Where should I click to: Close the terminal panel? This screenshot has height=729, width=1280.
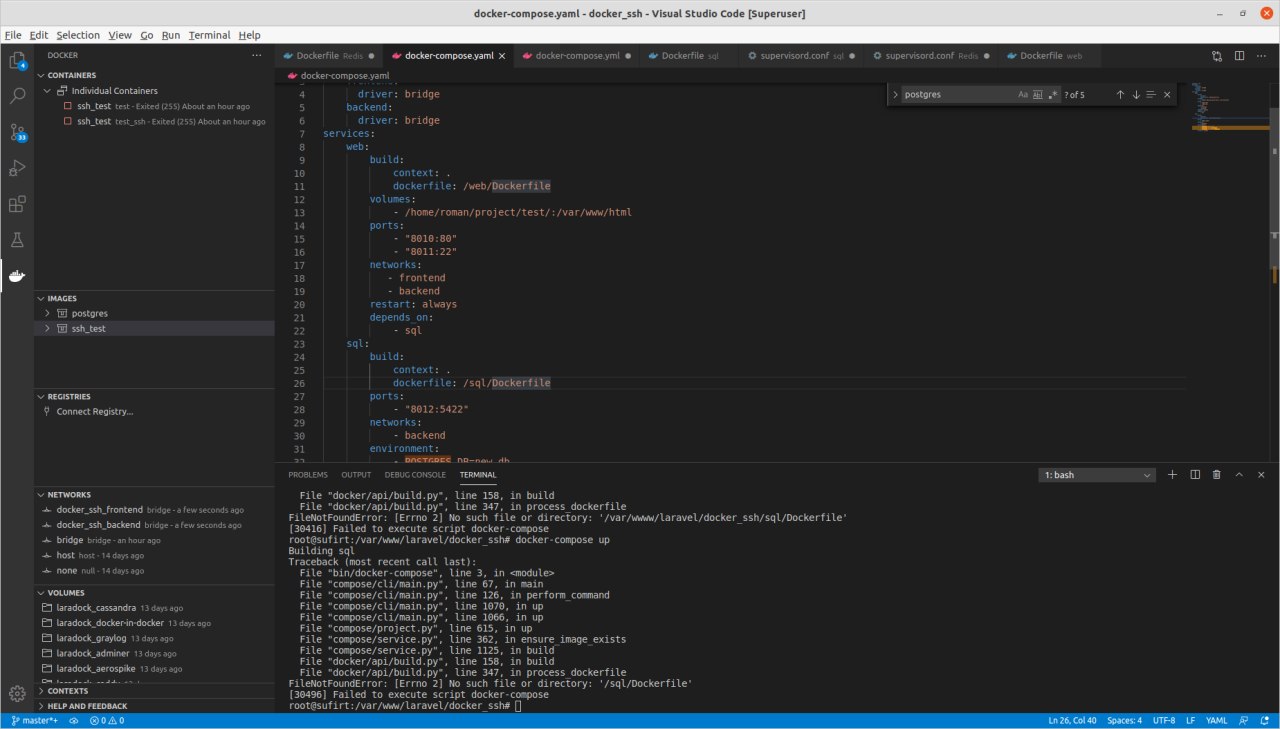(1261, 475)
